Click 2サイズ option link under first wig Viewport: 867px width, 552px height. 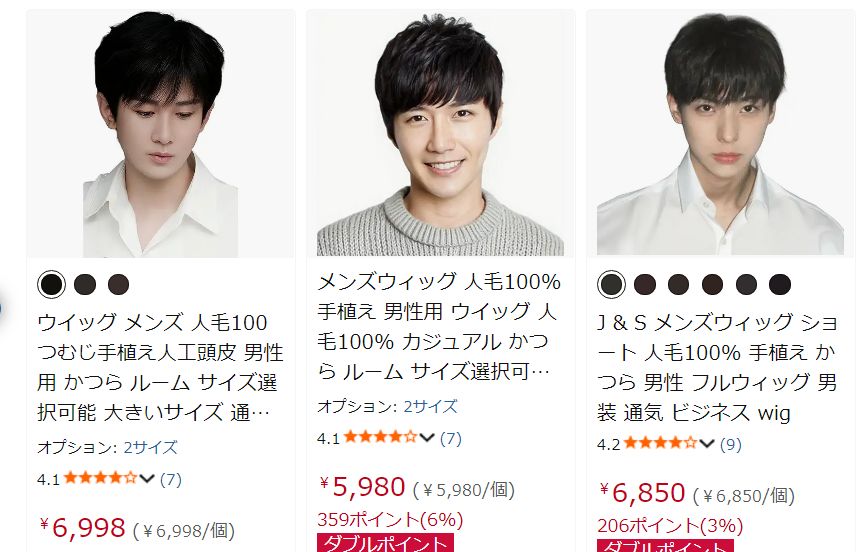click(150, 447)
